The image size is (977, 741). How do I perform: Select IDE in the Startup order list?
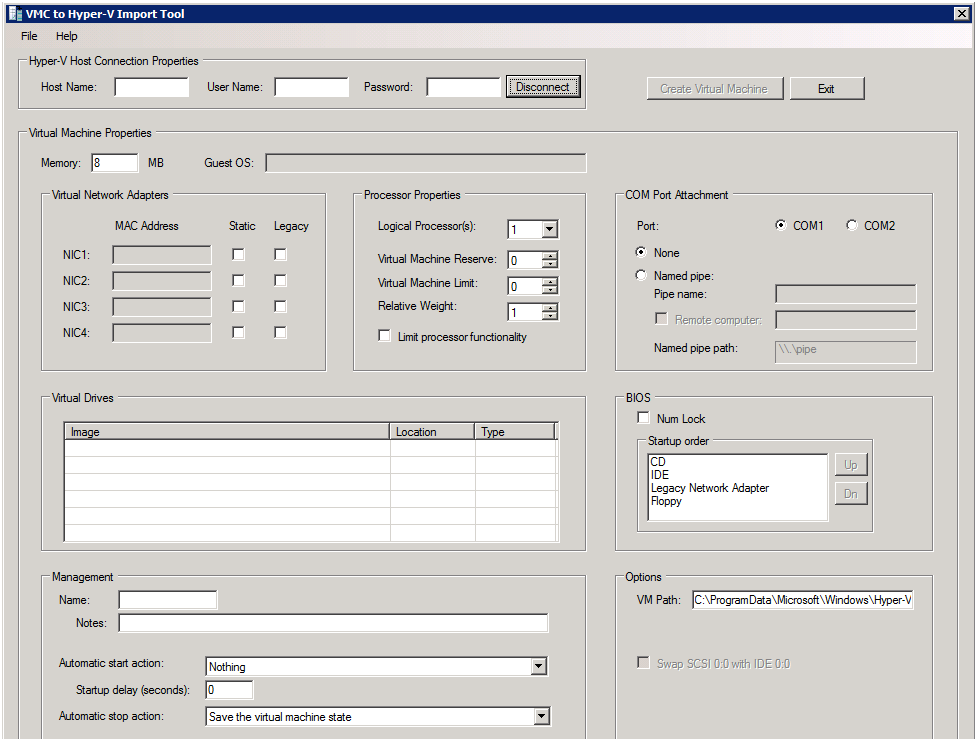pos(660,475)
